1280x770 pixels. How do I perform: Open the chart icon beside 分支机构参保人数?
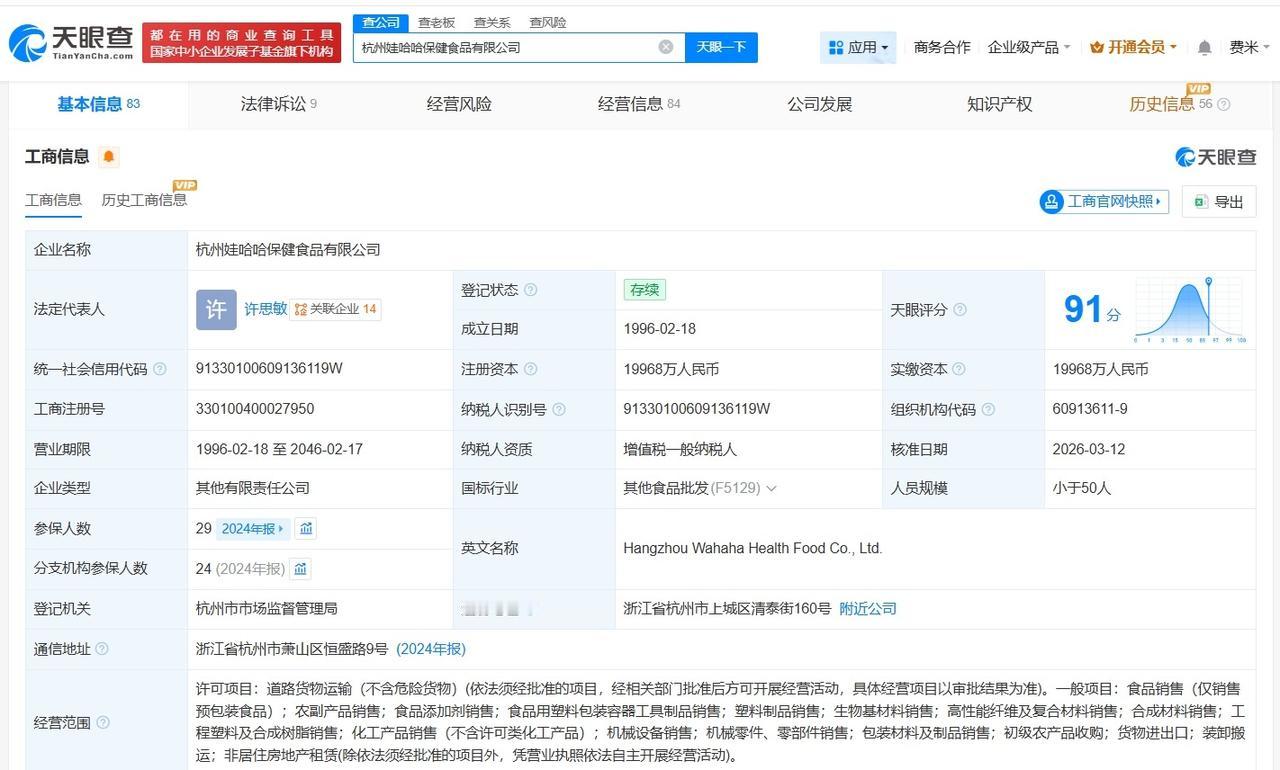click(301, 568)
